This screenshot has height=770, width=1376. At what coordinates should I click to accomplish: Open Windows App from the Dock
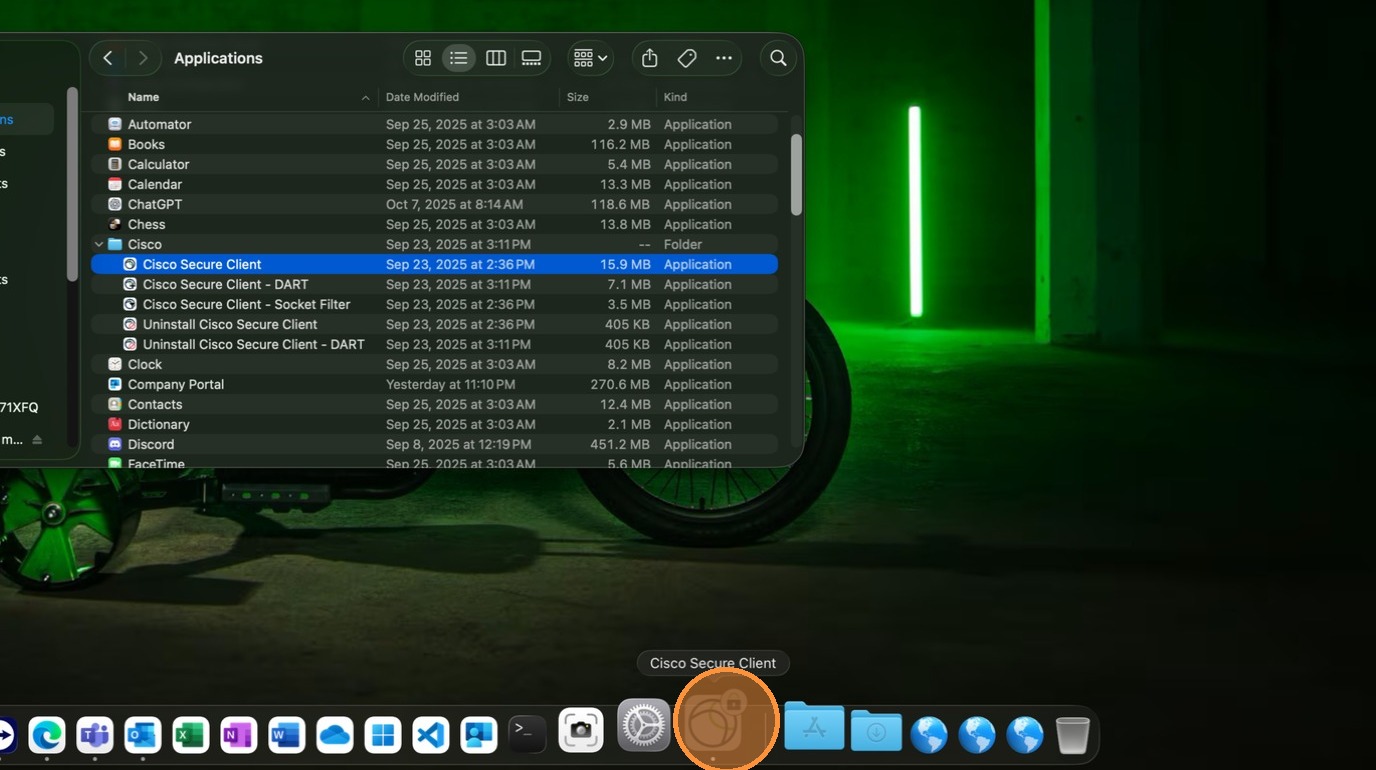tap(383, 735)
